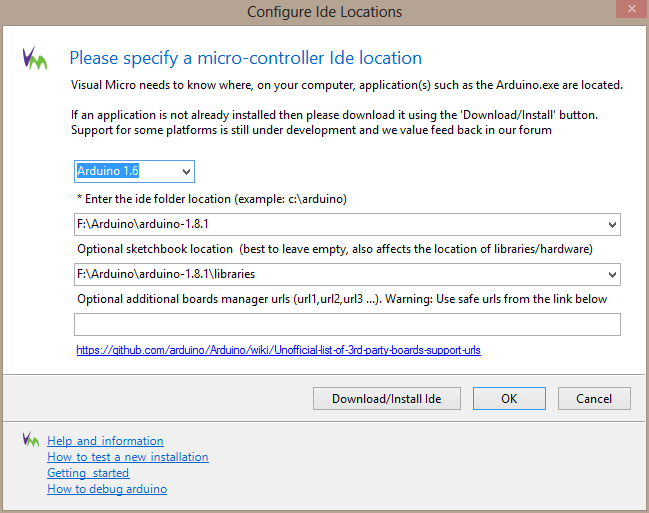Click inside the sketchbook location path field

tap(340, 274)
